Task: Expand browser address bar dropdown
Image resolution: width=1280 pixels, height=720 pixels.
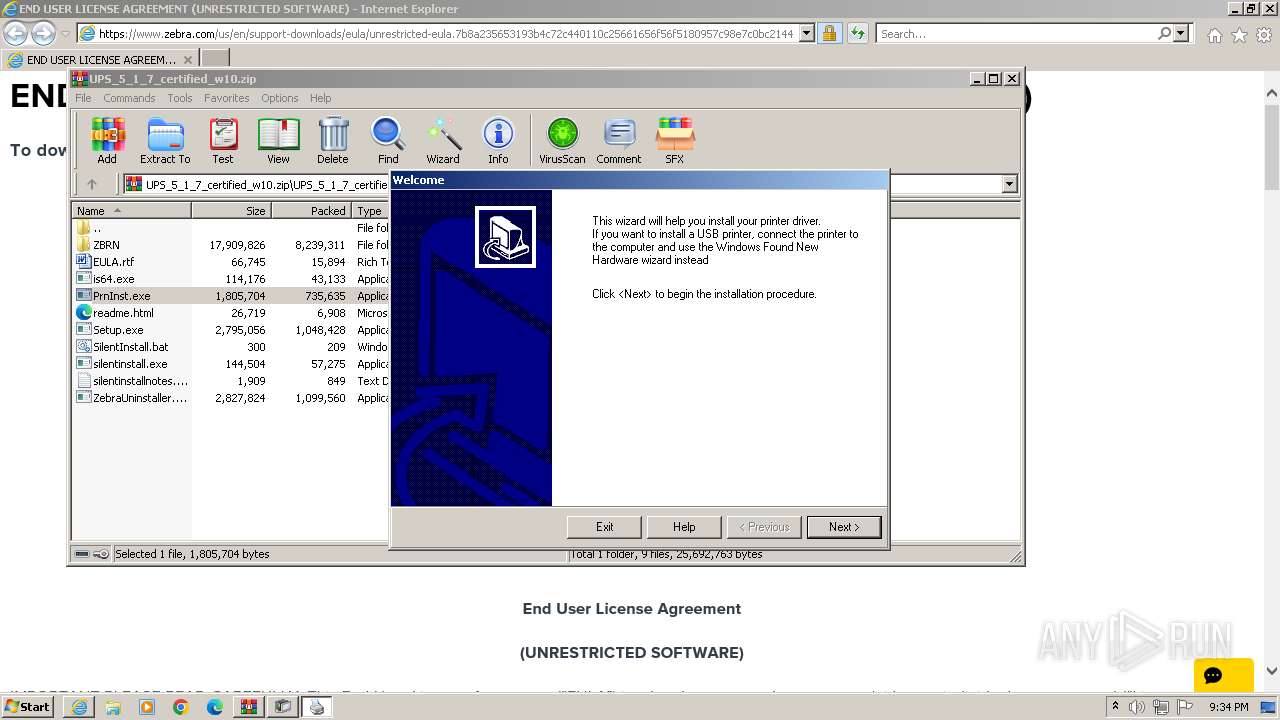Action: click(808, 33)
